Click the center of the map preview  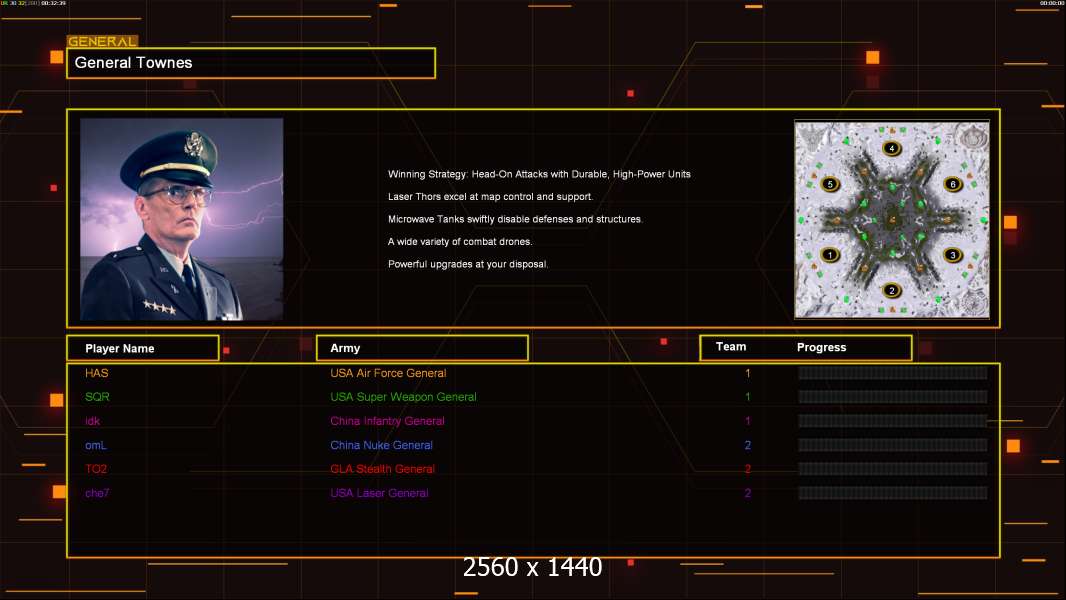891,219
